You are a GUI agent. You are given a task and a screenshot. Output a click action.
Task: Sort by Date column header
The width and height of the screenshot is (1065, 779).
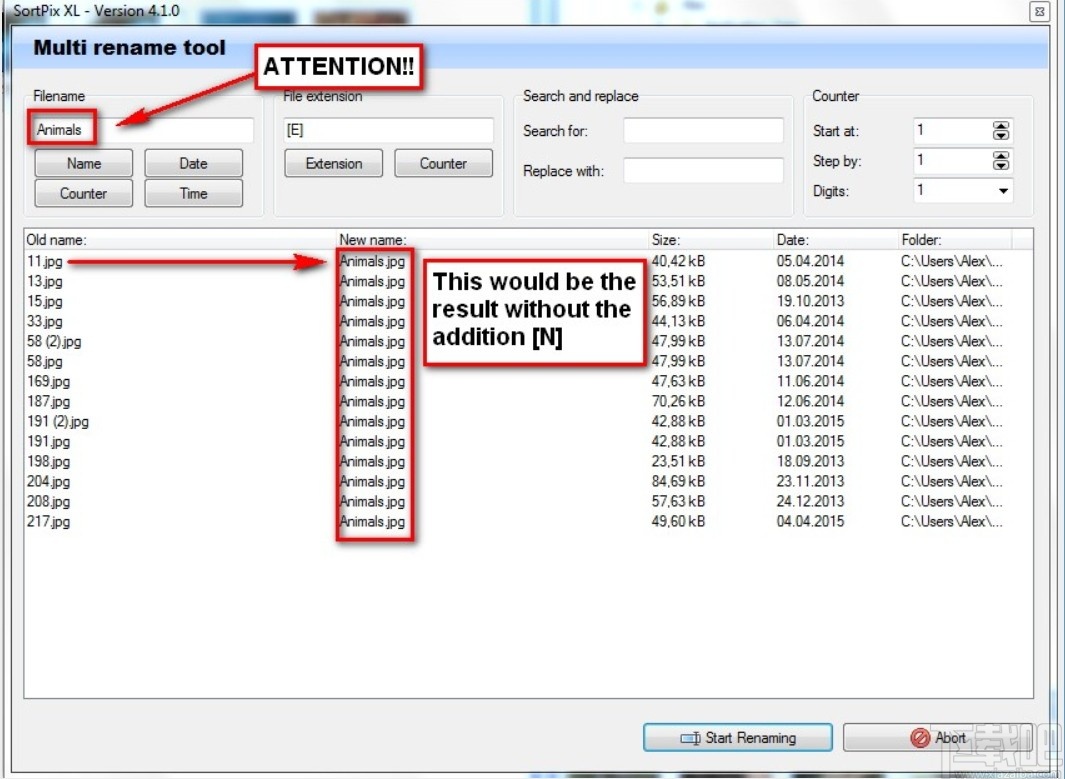[x=836, y=240]
